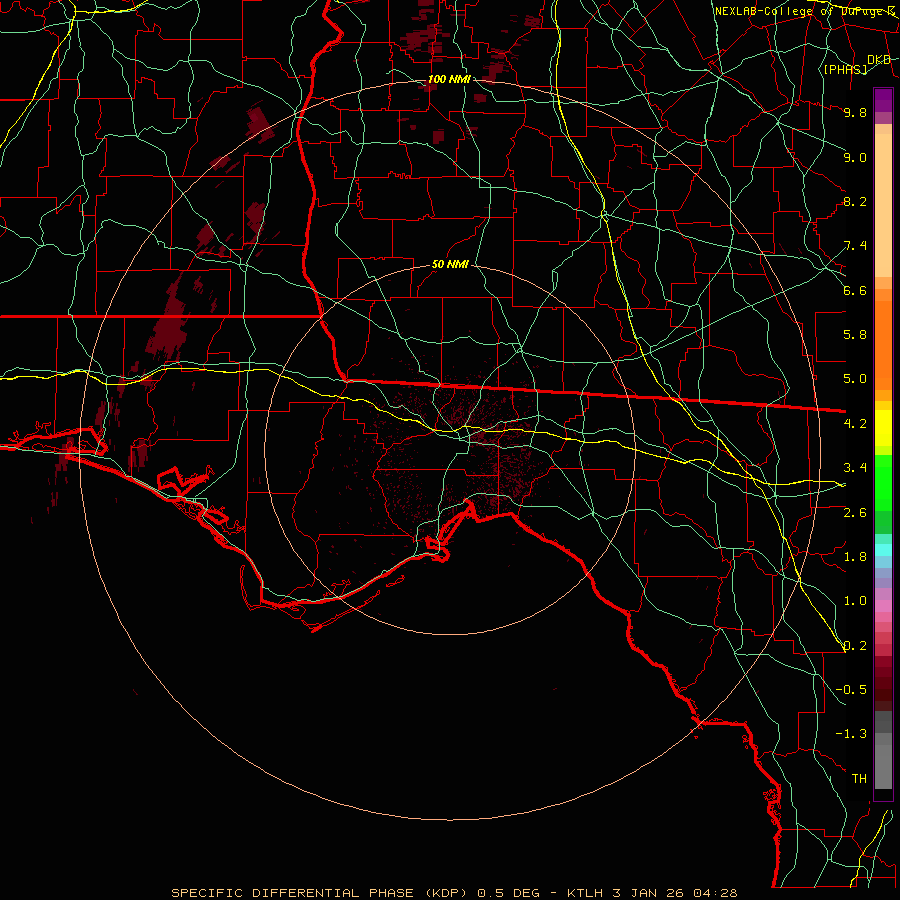This screenshot has width=900, height=900.
Task: Click the -0.5 legend value
Action: click(x=851, y=690)
